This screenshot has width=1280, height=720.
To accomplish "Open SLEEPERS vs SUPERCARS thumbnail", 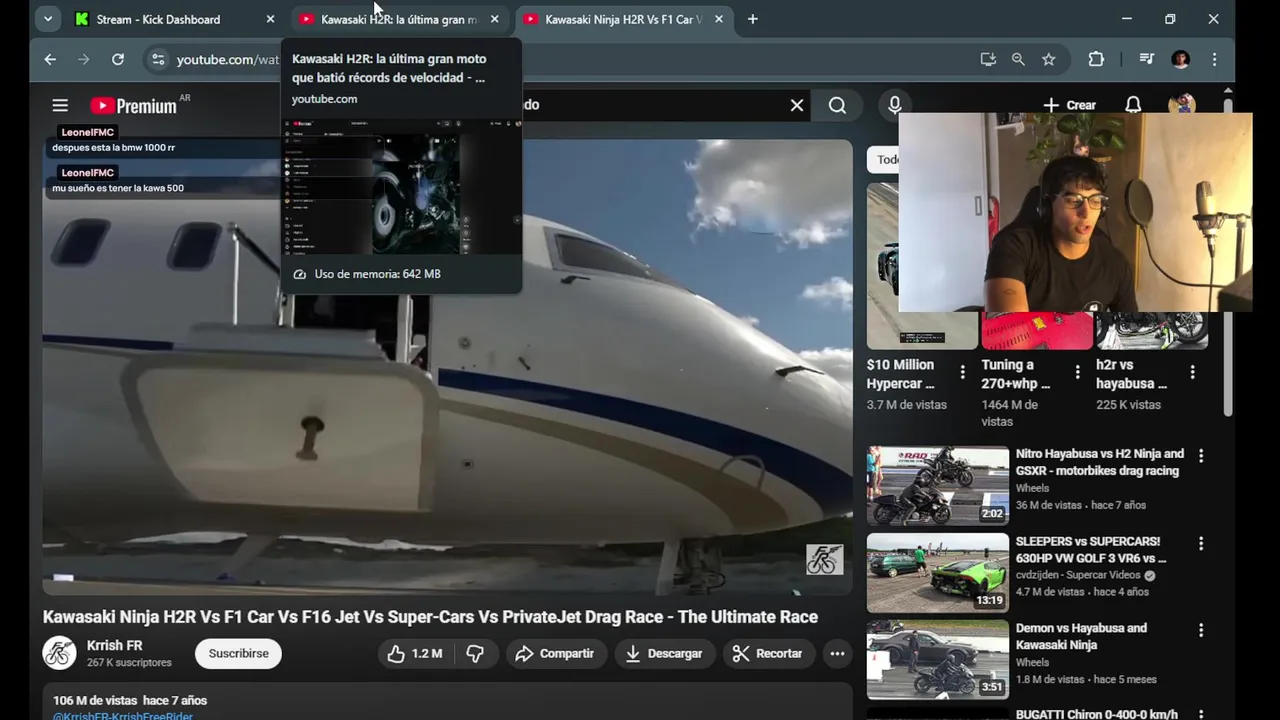I will coord(937,573).
